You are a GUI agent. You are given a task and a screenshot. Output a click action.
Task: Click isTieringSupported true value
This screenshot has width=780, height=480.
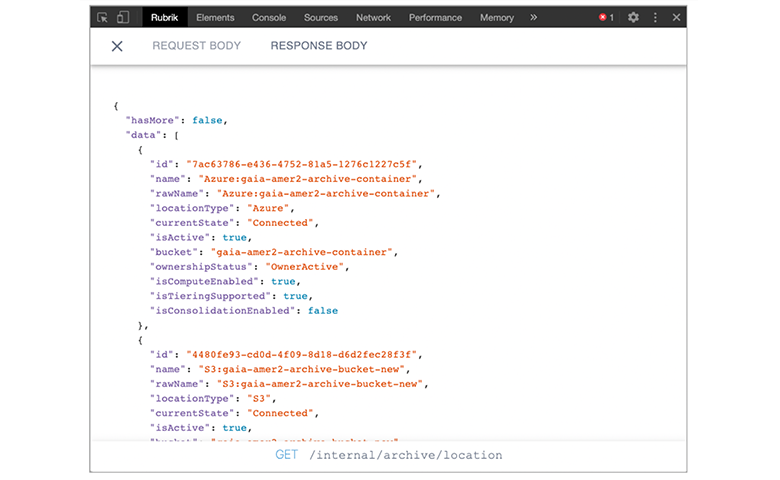click(x=295, y=296)
